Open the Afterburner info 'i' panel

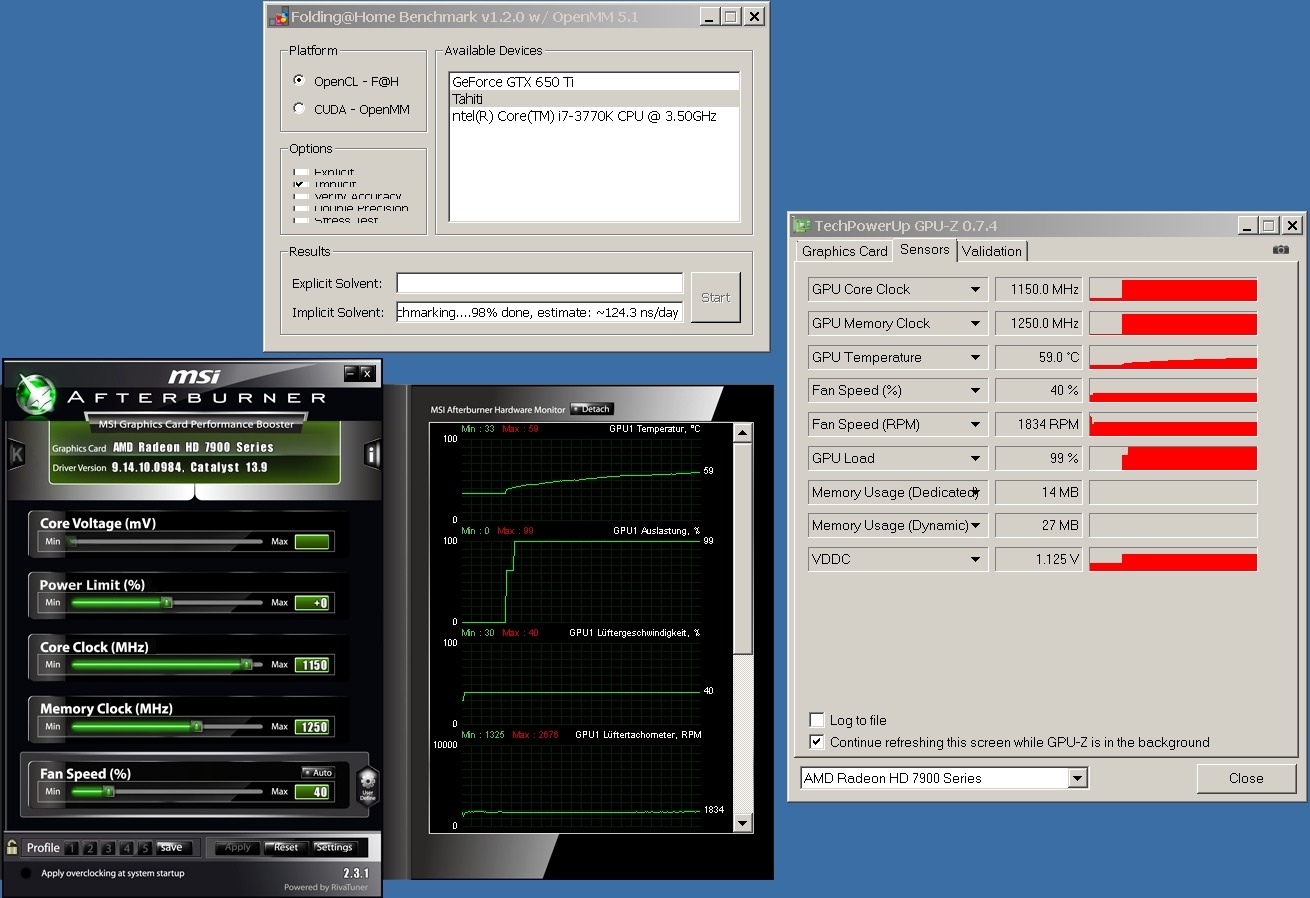pos(372,453)
